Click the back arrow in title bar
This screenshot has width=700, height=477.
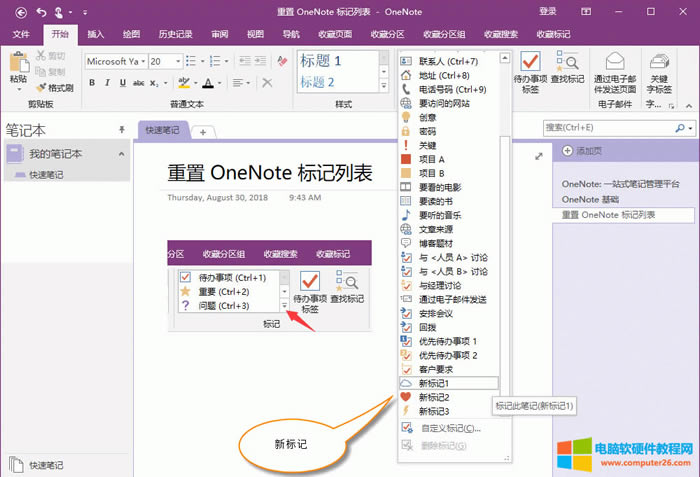[x=41, y=11]
